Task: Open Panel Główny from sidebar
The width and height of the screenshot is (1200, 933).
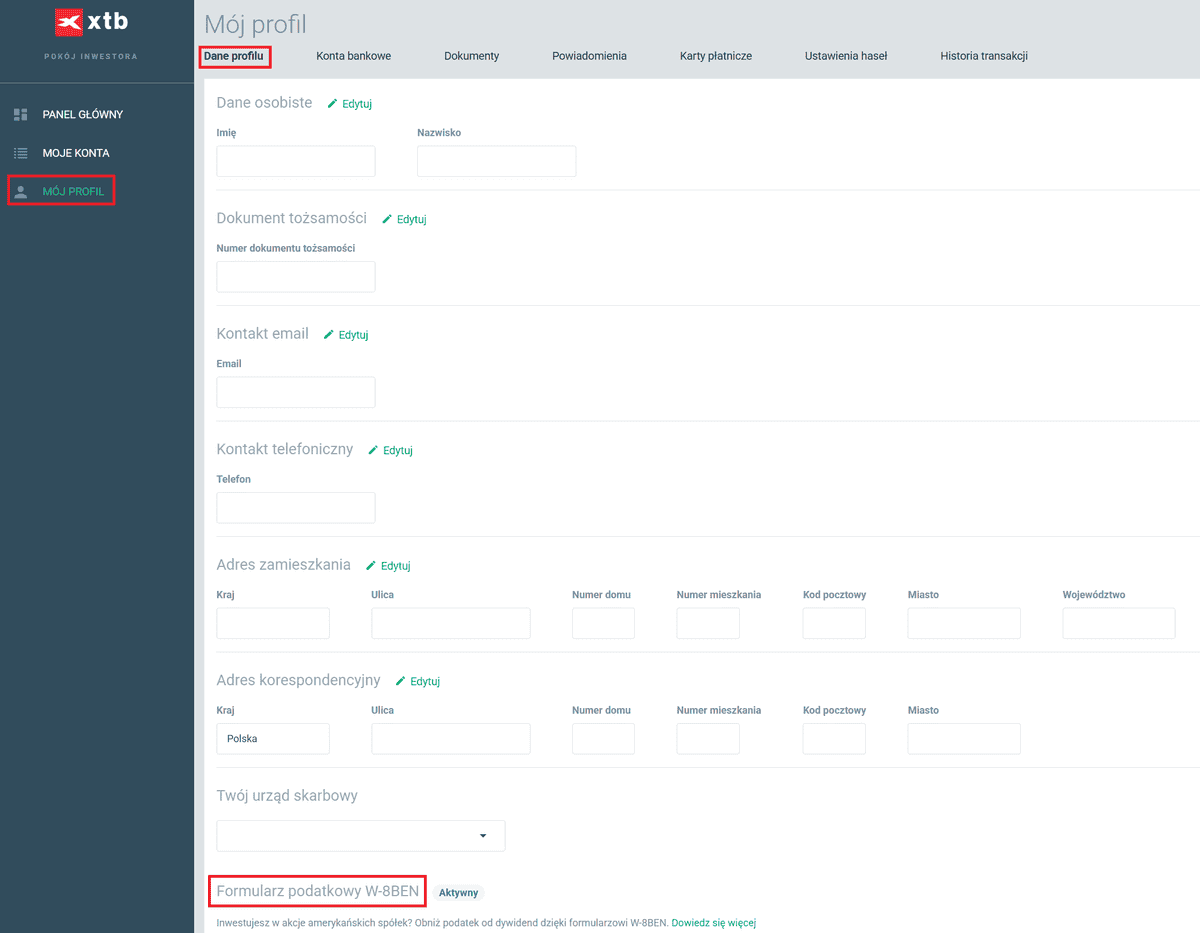Action: click(x=82, y=115)
